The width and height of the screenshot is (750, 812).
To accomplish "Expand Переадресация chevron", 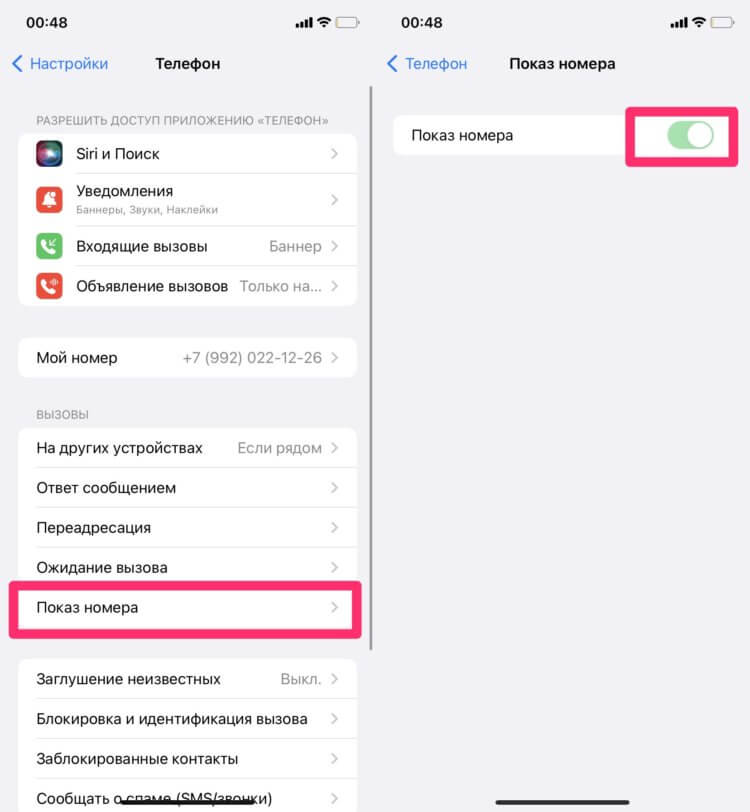I will click(x=335, y=528).
